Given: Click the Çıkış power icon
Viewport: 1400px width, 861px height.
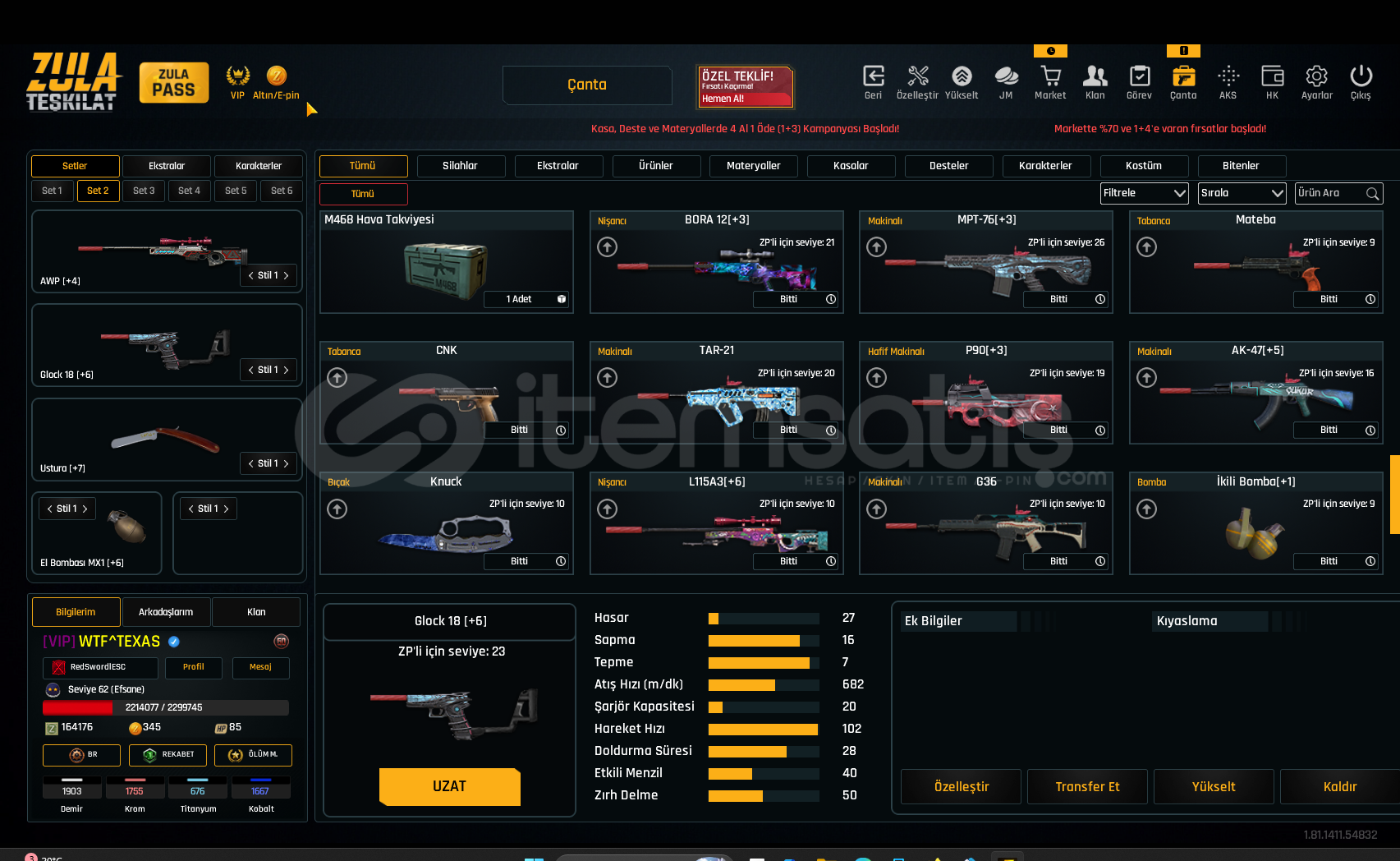Looking at the screenshot, I should 1361,76.
